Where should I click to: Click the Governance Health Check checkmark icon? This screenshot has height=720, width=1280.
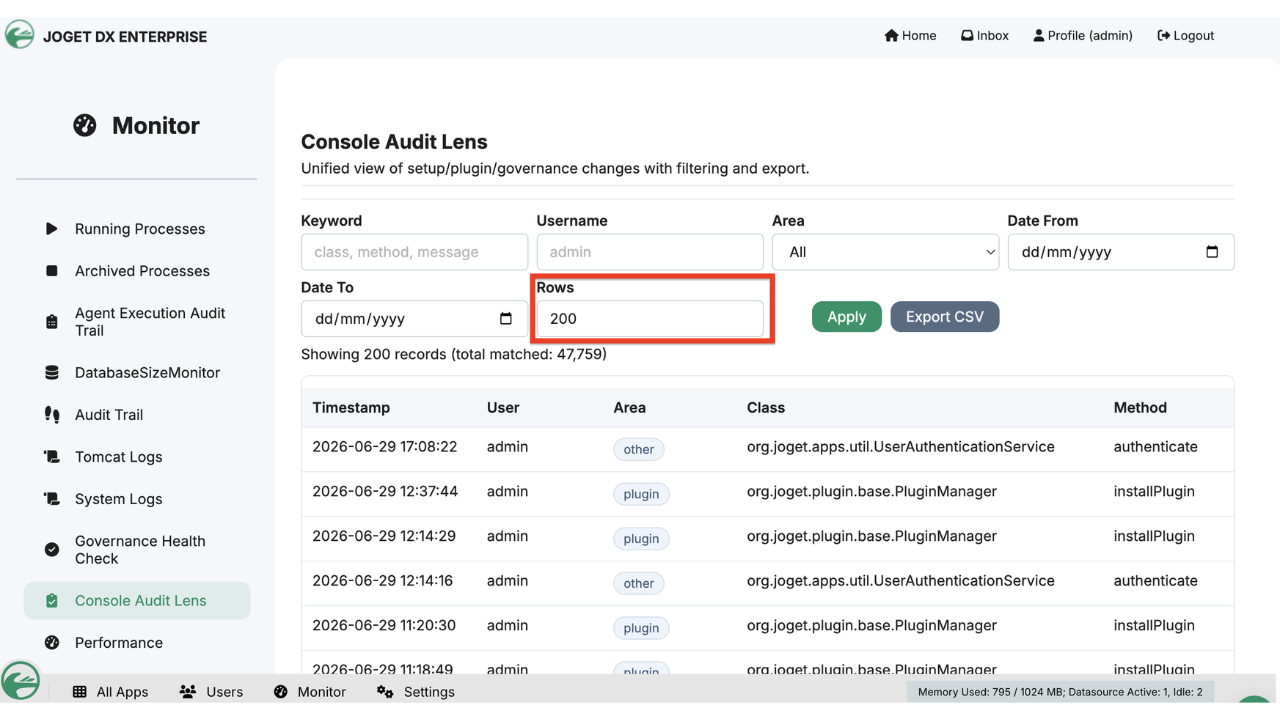pyautogui.click(x=52, y=550)
